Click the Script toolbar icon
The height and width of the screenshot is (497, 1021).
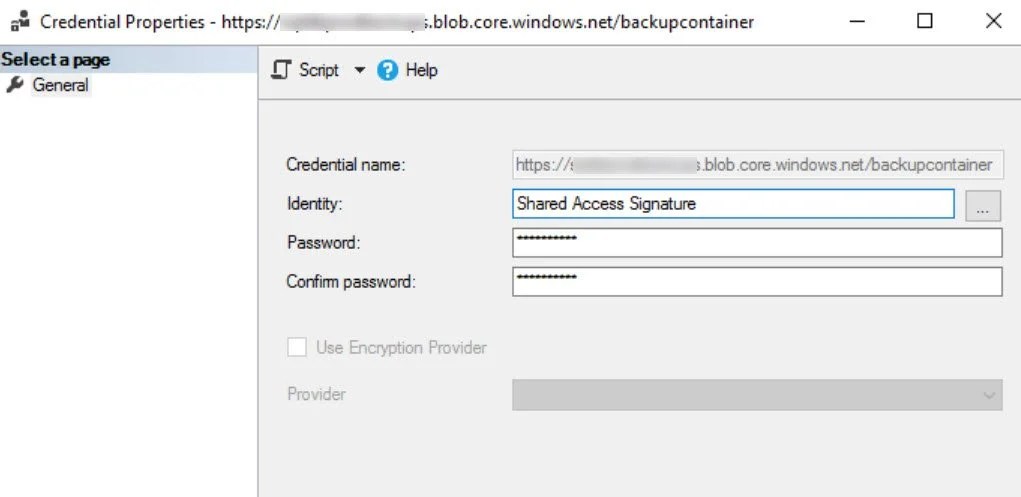pos(282,70)
